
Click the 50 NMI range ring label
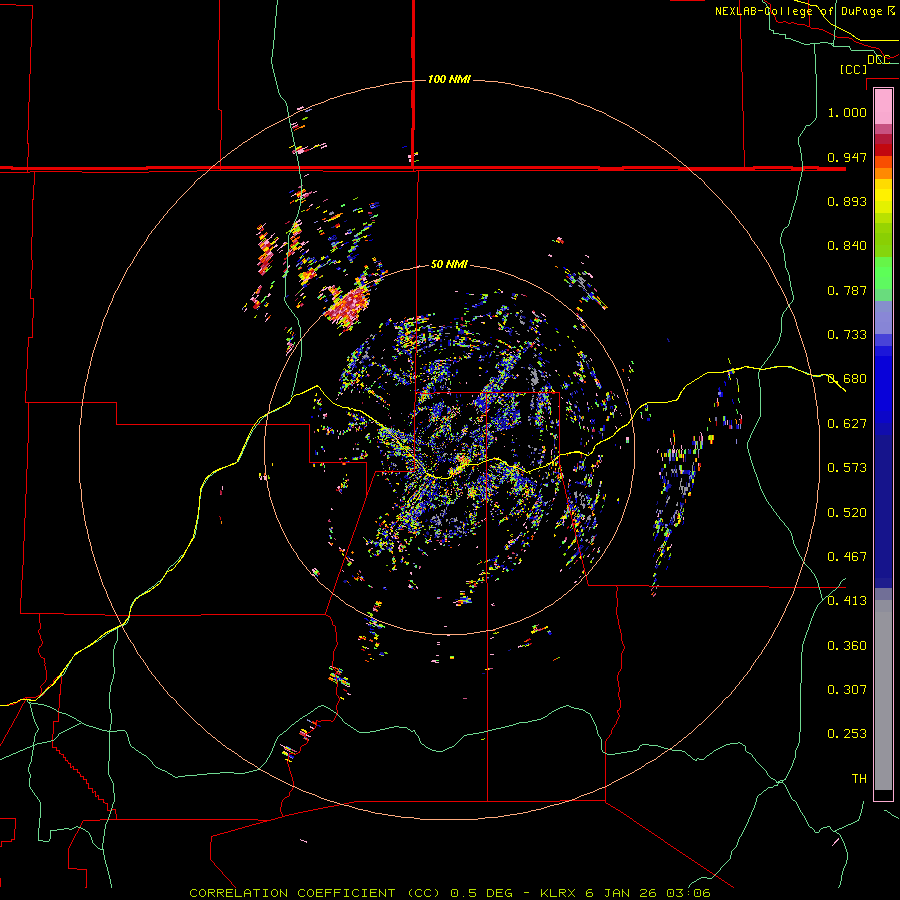pos(449,264)
